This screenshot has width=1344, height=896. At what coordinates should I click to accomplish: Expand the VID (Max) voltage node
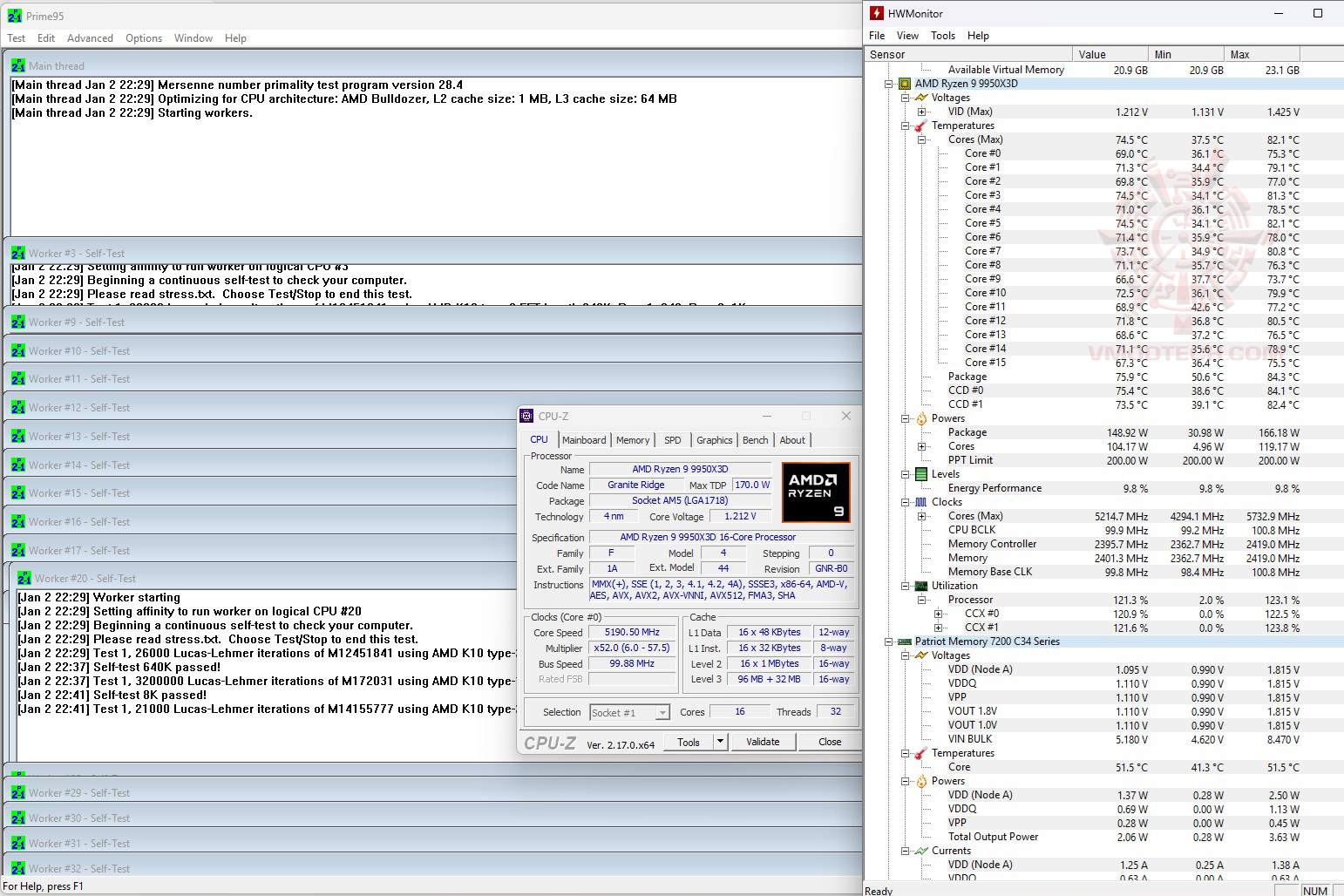pyautogui.click(x=921, y=112)
